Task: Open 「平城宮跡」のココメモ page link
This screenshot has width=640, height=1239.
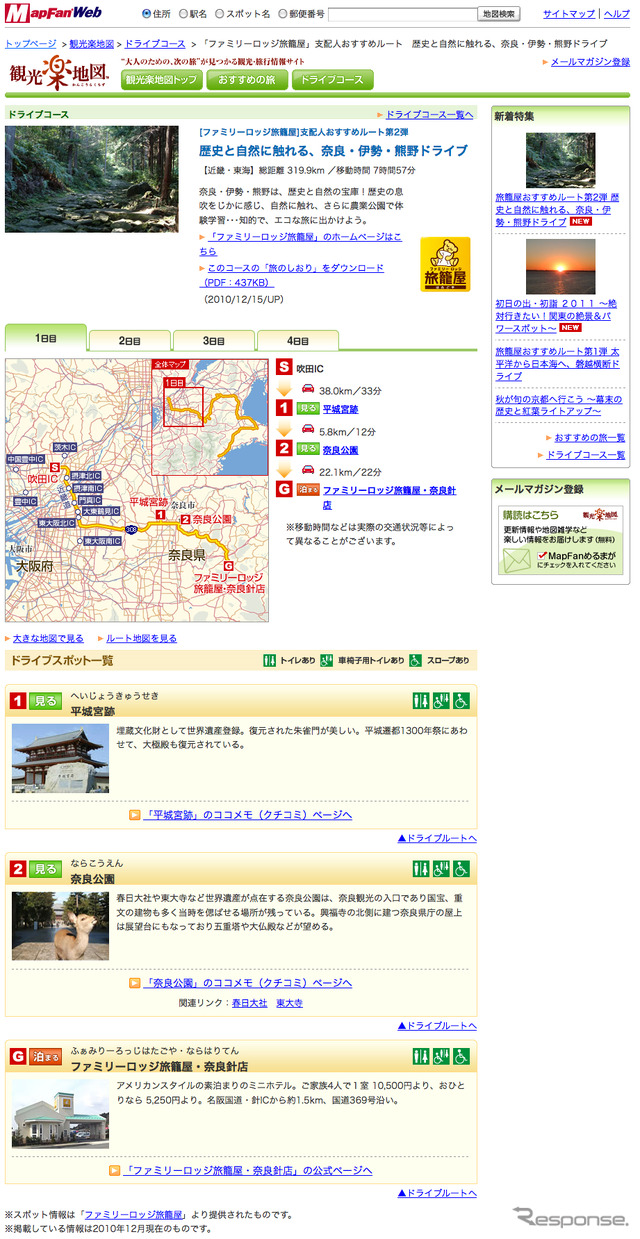Action: pos(248,815)
